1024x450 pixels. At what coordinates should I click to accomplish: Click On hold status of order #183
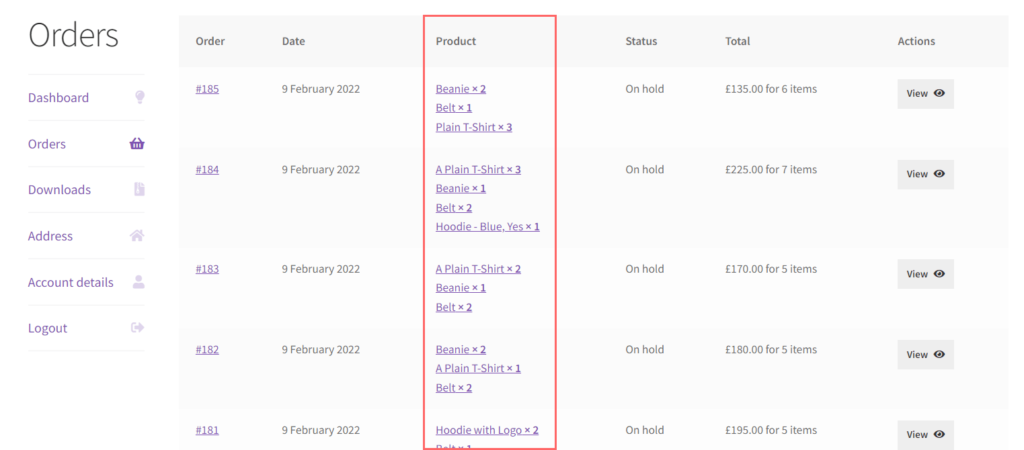point(645,269)
